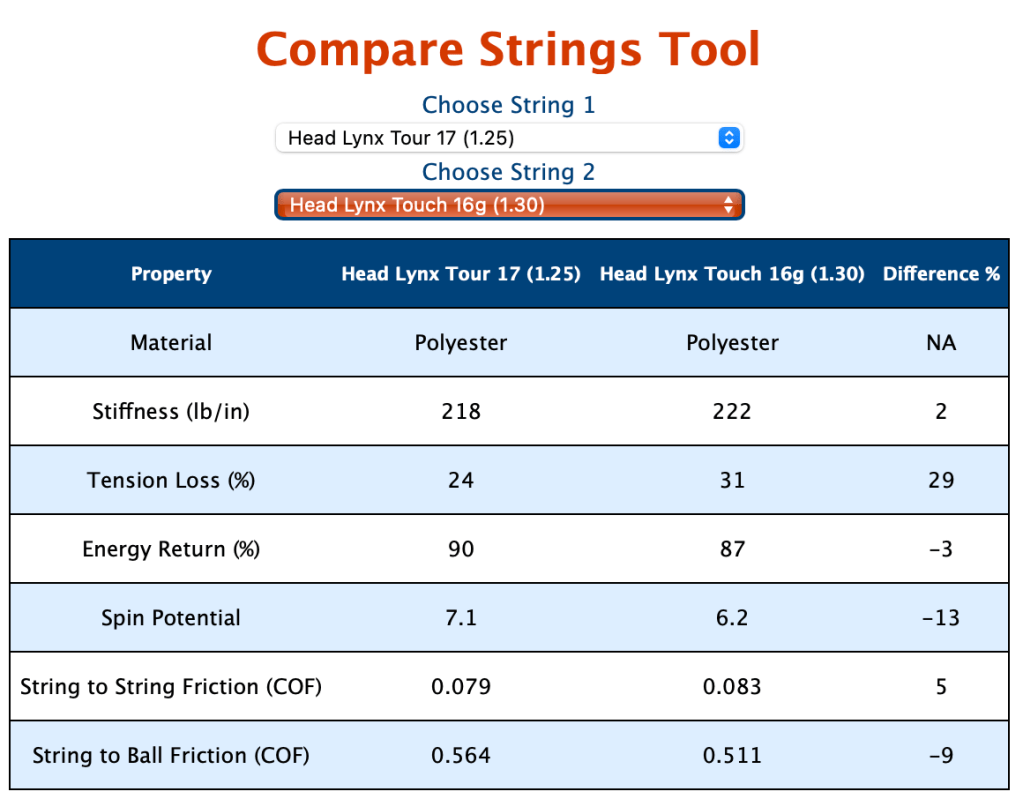Click the 7.1 spin potential value

[461, 618]
